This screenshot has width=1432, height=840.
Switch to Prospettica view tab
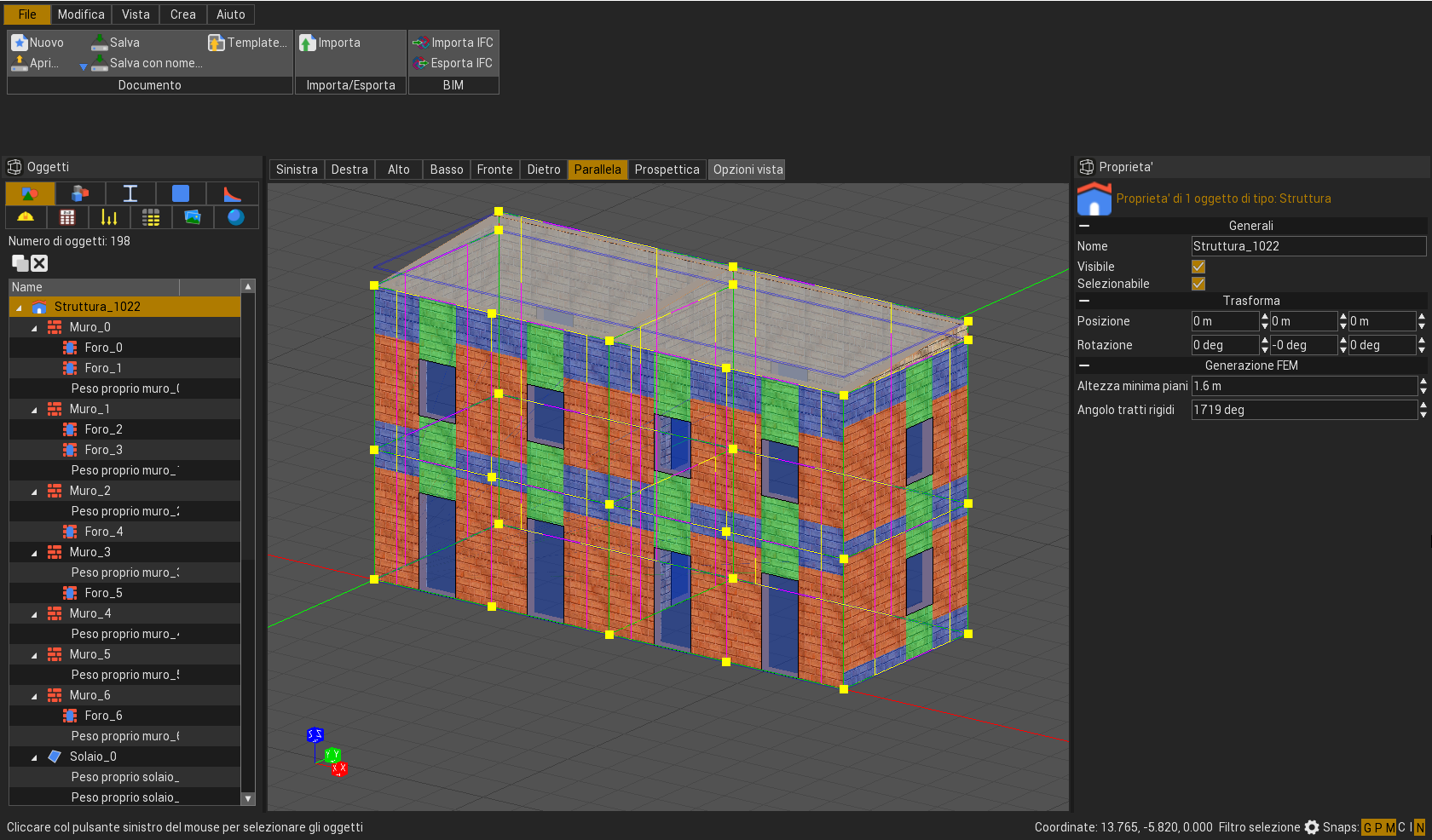pos(667,170)
